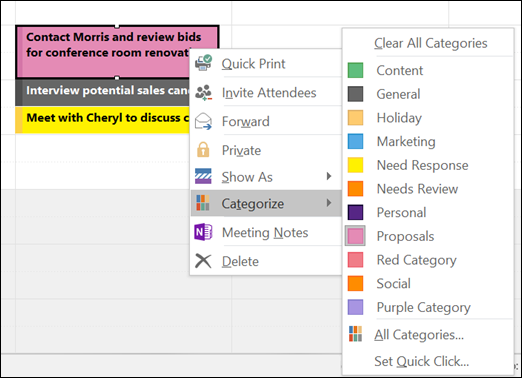This screenshot has height=378, width=522.
Task: Click the Private padlock icon
Action: [x=203, y=150]
